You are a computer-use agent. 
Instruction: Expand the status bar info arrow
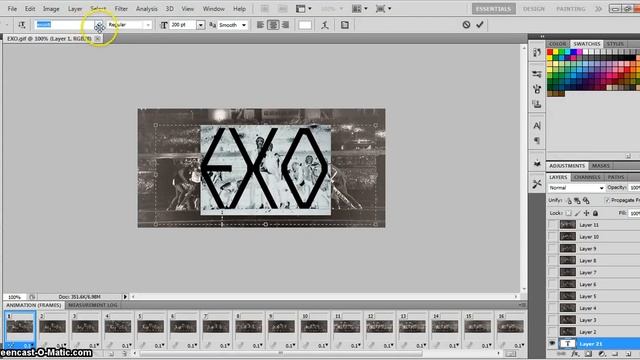pyautogui.click(x=125, y=297)
